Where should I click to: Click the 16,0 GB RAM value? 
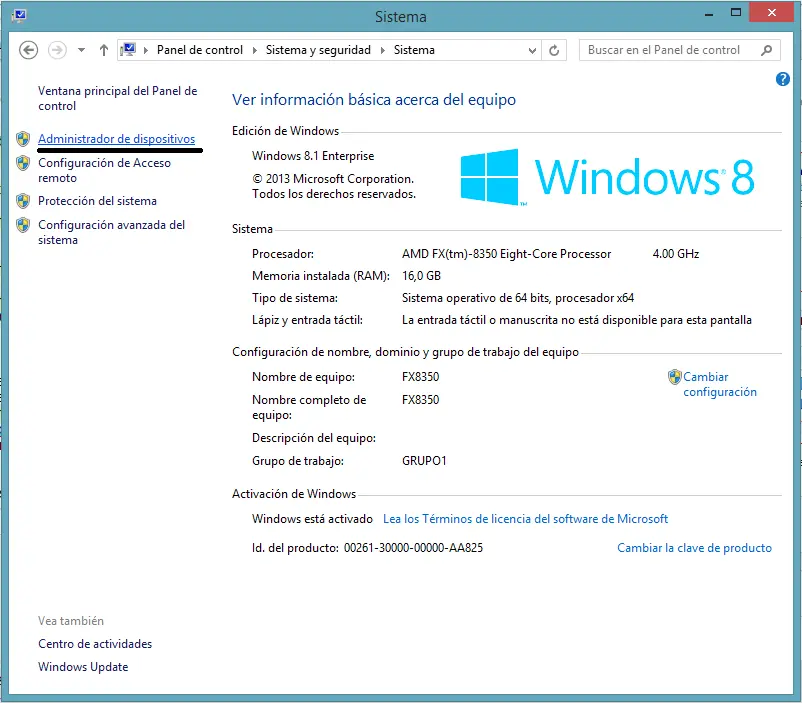pos(421,276)
